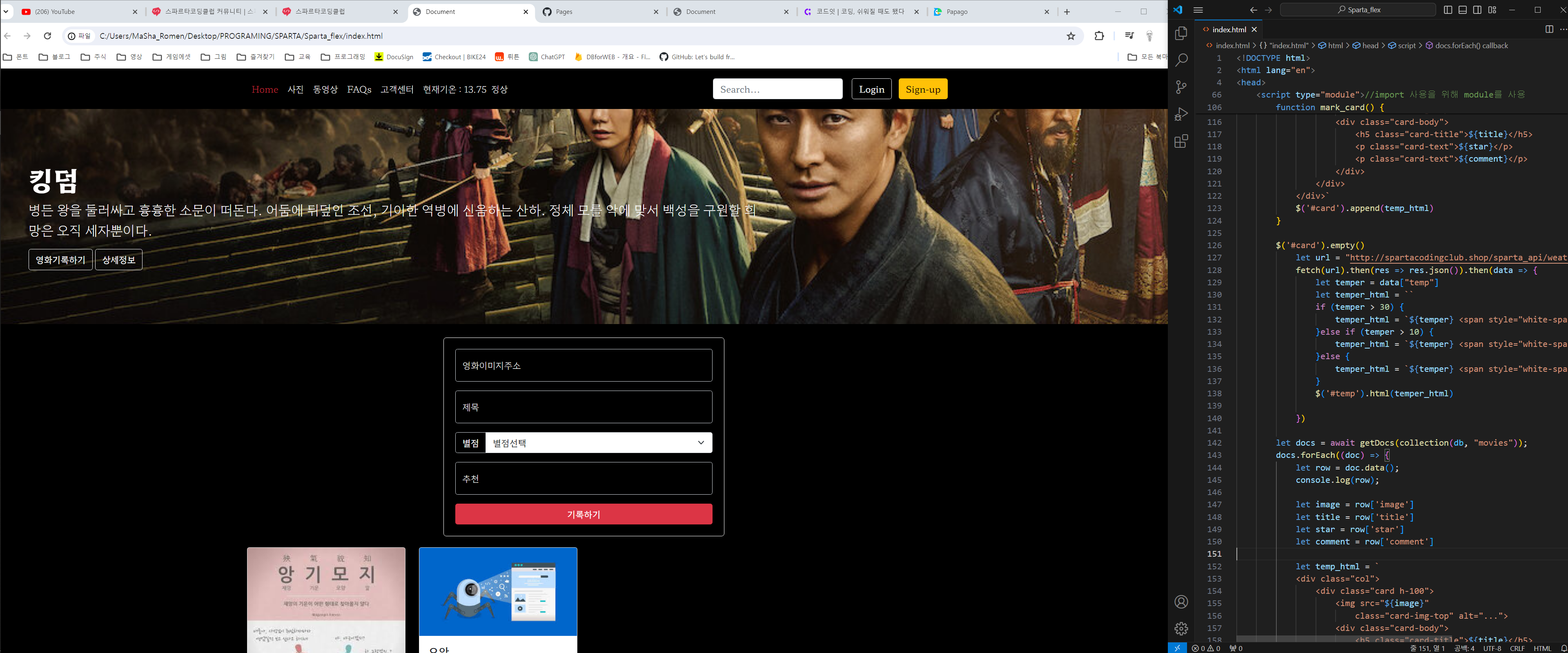Open the ChatGPT bookmark
Screen dimensions: 1568x653
[547, 57]
